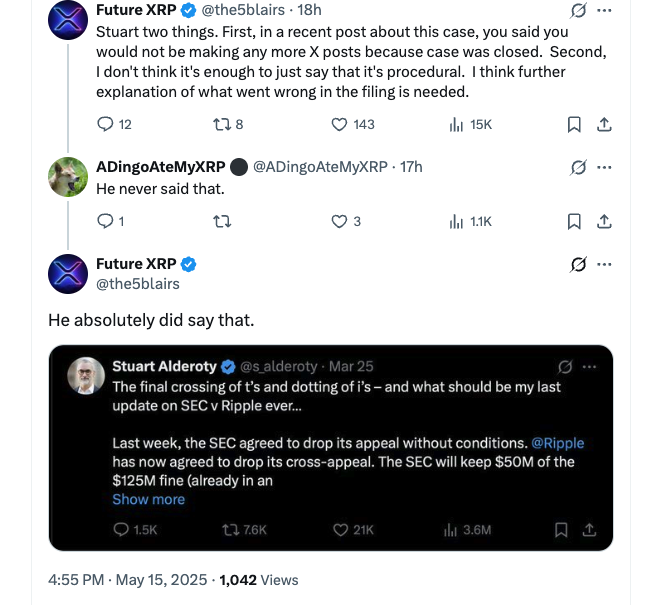View analytics showing 15K views
This screenshot has width=657, height=605.
pos(457,124)
